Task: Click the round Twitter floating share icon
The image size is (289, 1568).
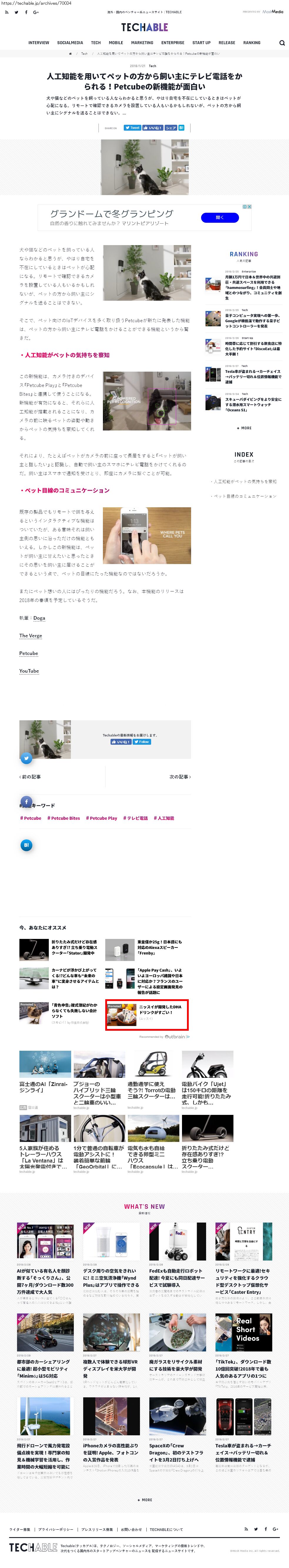Action: pos(26,758)
